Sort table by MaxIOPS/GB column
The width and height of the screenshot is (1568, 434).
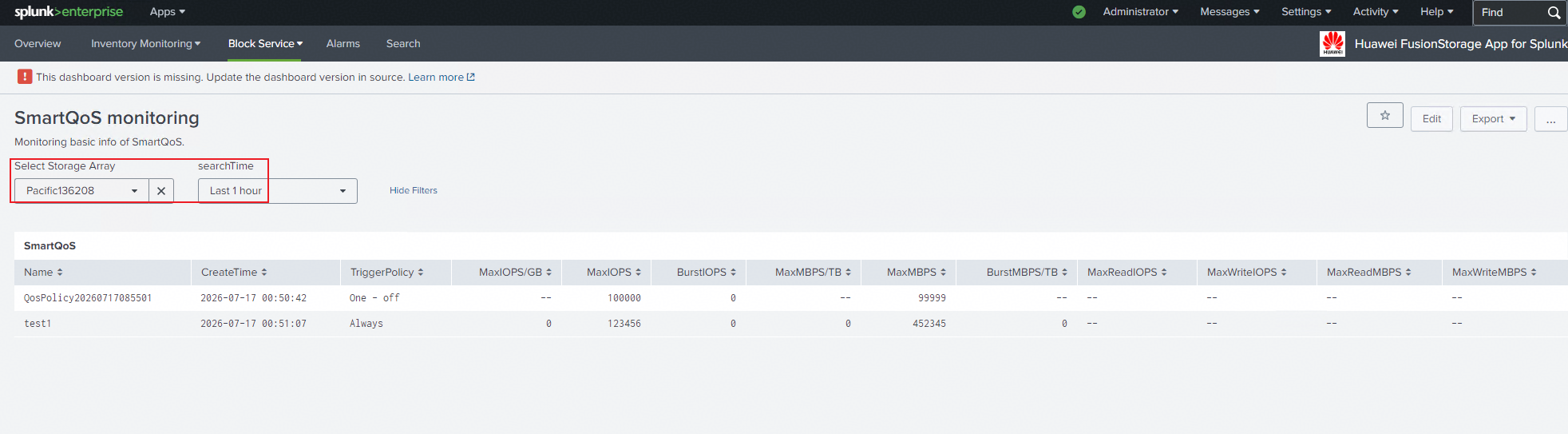point(515,273)
